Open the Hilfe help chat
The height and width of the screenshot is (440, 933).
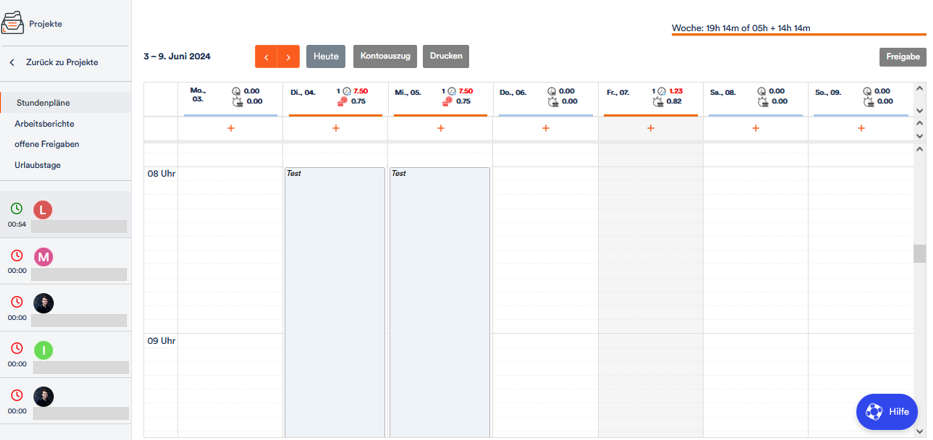tap(887, 411)
